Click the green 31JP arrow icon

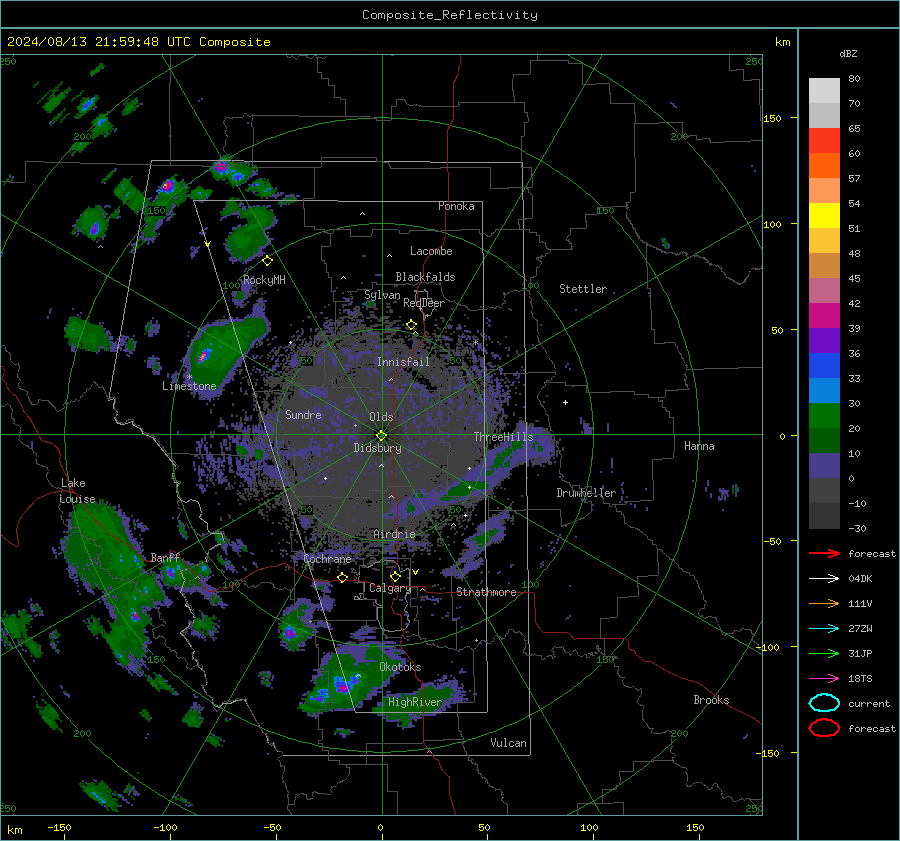click(824, 653)
